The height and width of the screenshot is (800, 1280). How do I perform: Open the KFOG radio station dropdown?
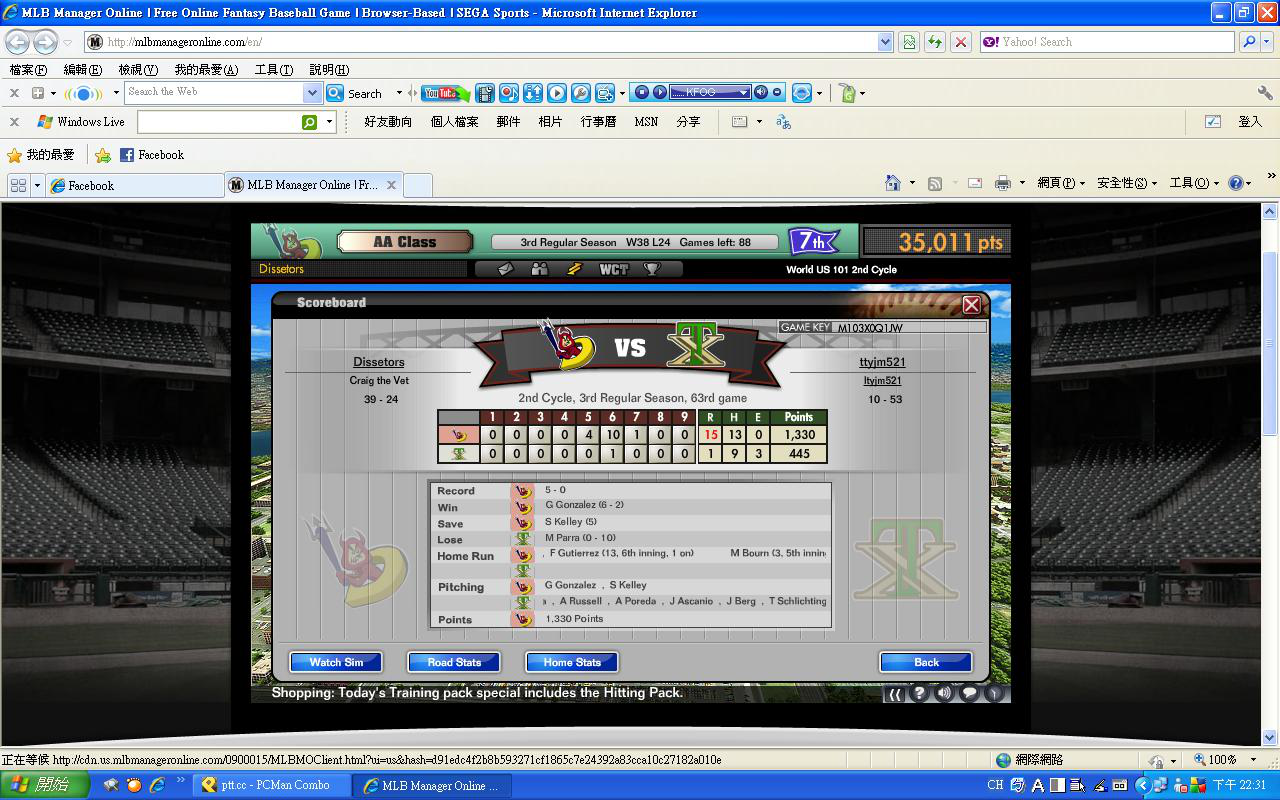coord(744,93)
